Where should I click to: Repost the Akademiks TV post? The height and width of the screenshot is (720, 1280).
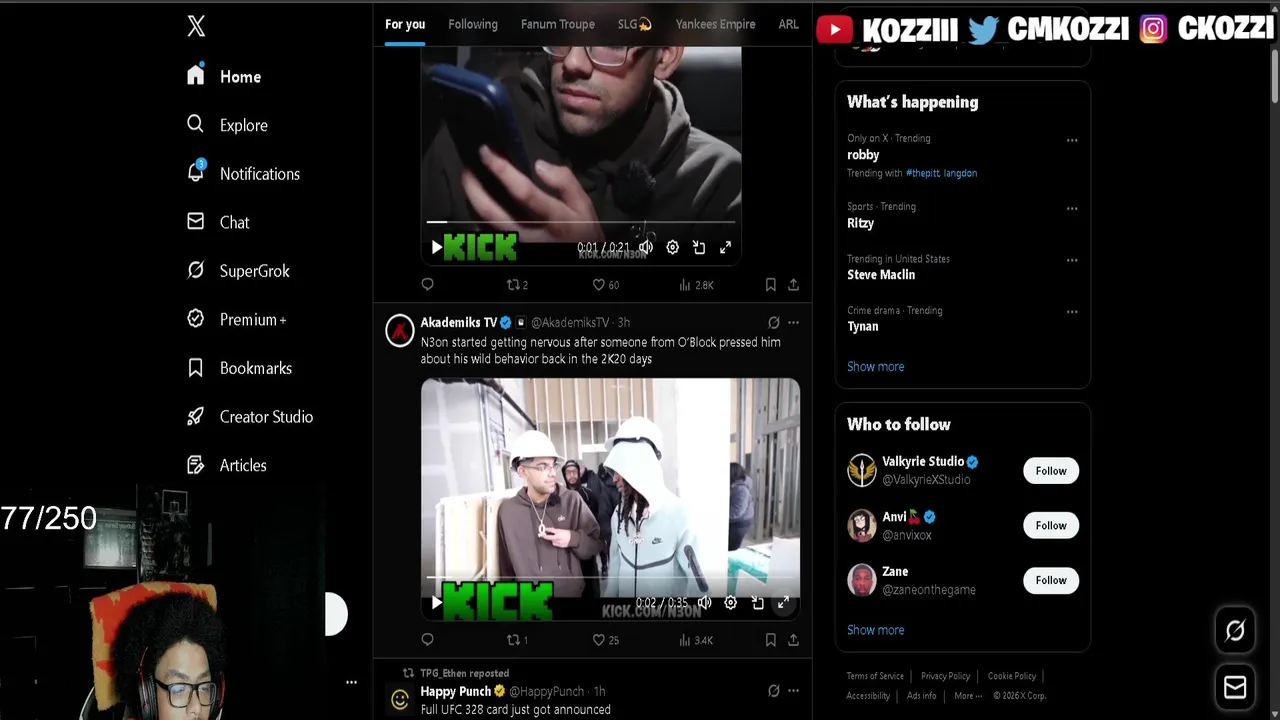517,640
